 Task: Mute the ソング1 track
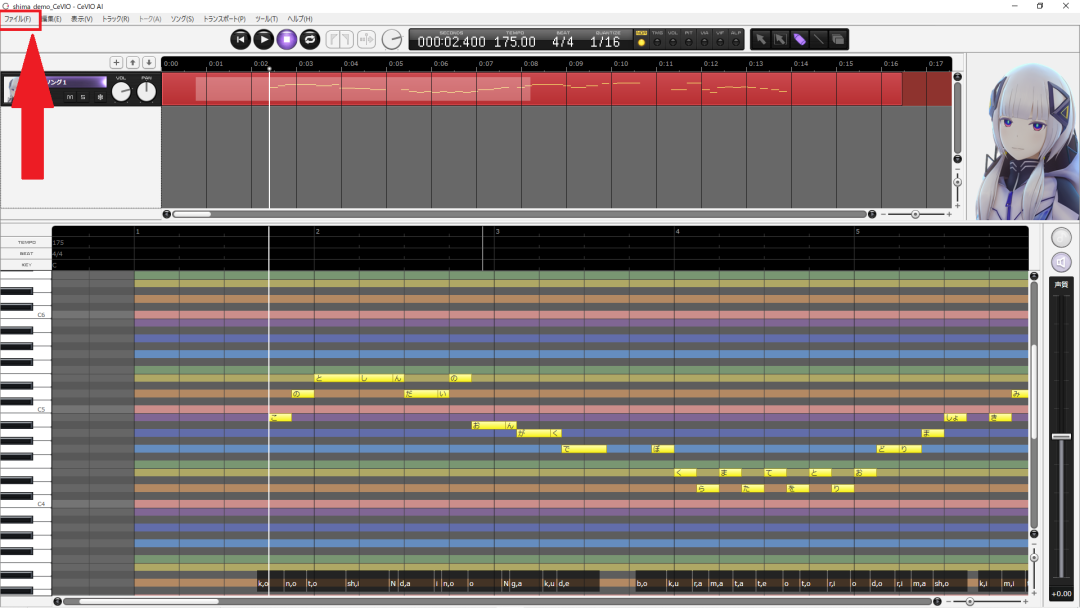[70, 97]
